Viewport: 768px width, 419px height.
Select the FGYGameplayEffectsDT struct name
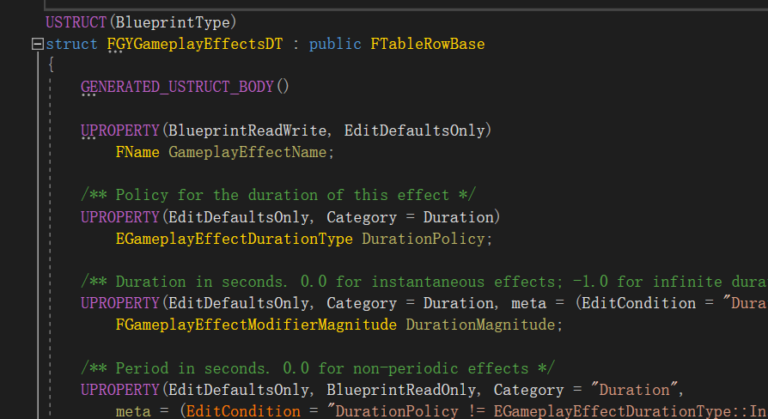click(x=195, y=44)
